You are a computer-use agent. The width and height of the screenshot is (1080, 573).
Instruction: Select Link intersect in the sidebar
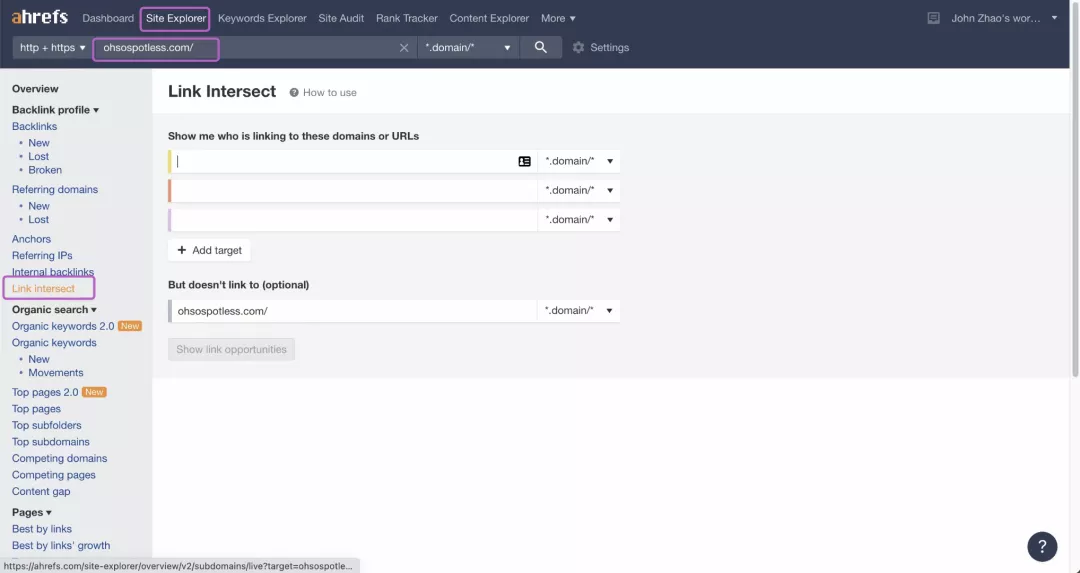[43, 289]
